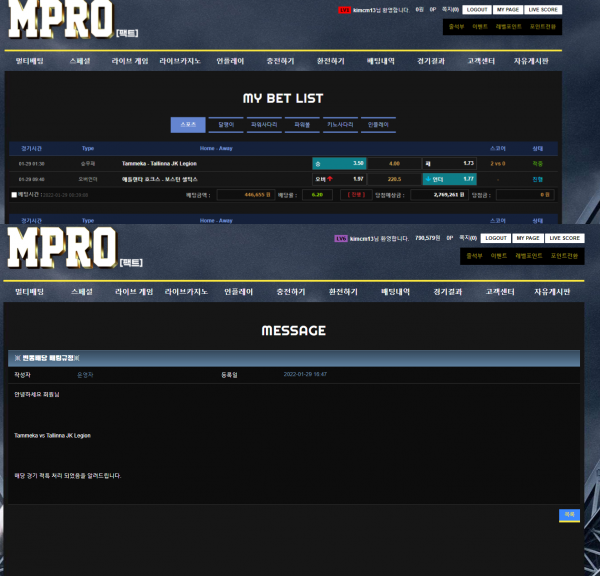Open 라이브카지노 in the menu above MY BET LIST

click(x=180, y=61)
